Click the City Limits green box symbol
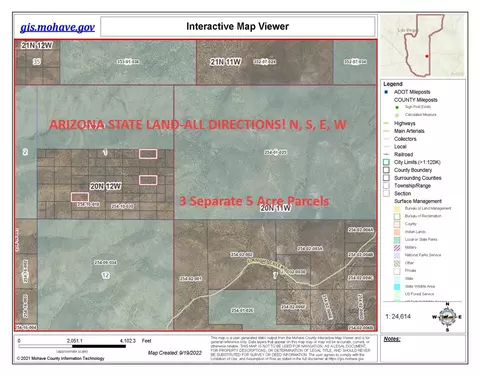The image size is (480, 376). [x=386, y=162]
